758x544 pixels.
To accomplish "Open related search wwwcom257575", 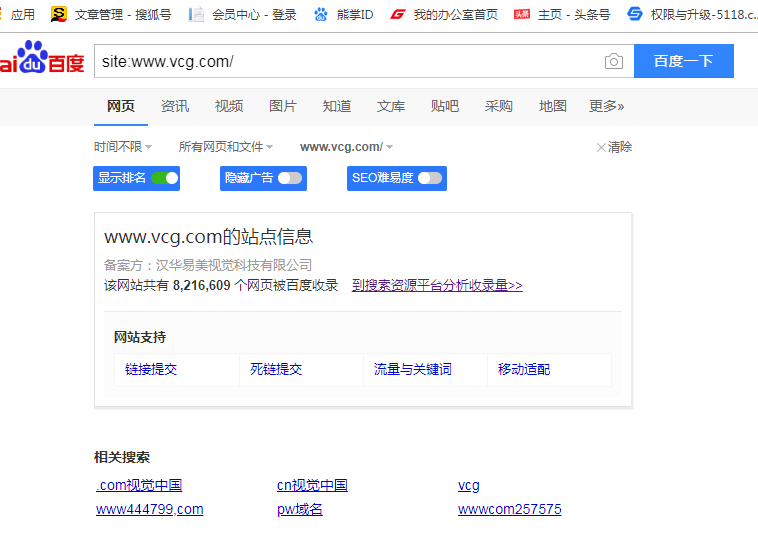I will pos(510,509).
